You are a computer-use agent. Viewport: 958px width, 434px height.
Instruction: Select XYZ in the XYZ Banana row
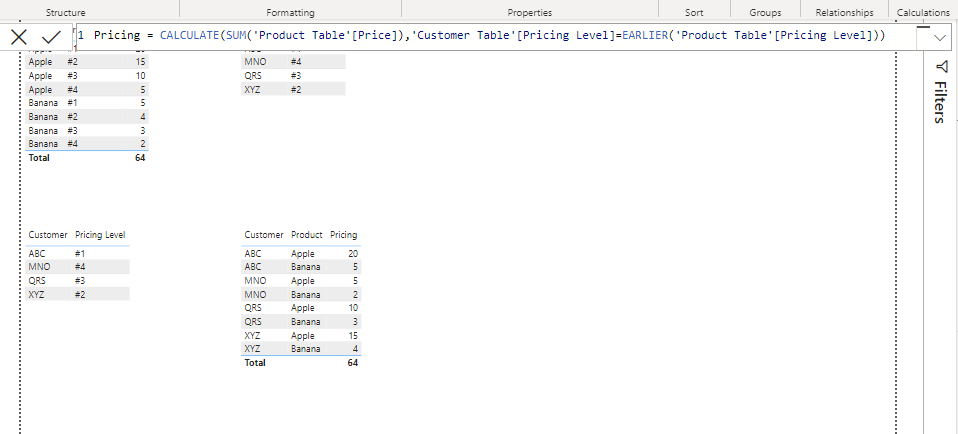(253, 348)
